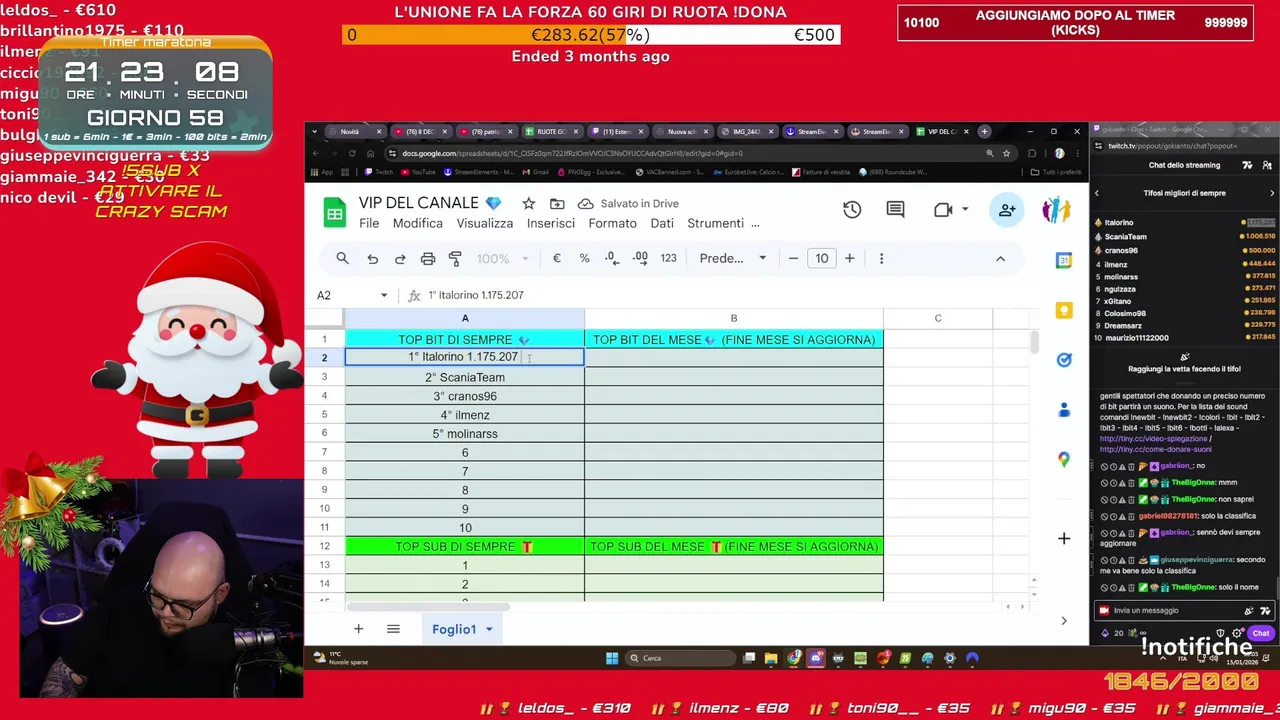Open the Formato menu
The height and width of the screenshot is (720, 1280).
point(612,223)
